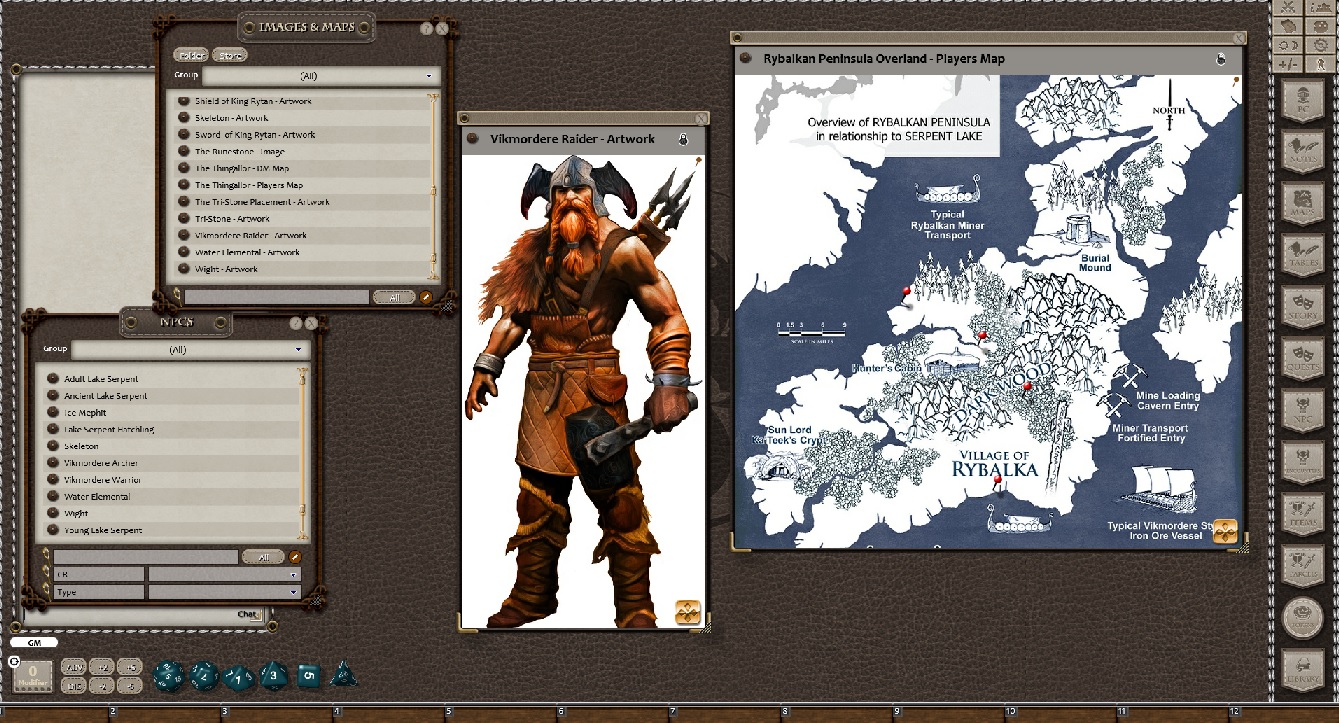Switch to the Folder tab in Images & Maps
Image resolution: width=1339 pixels, height=723 pixels.
pyautogui.click(x=189, y=54)
